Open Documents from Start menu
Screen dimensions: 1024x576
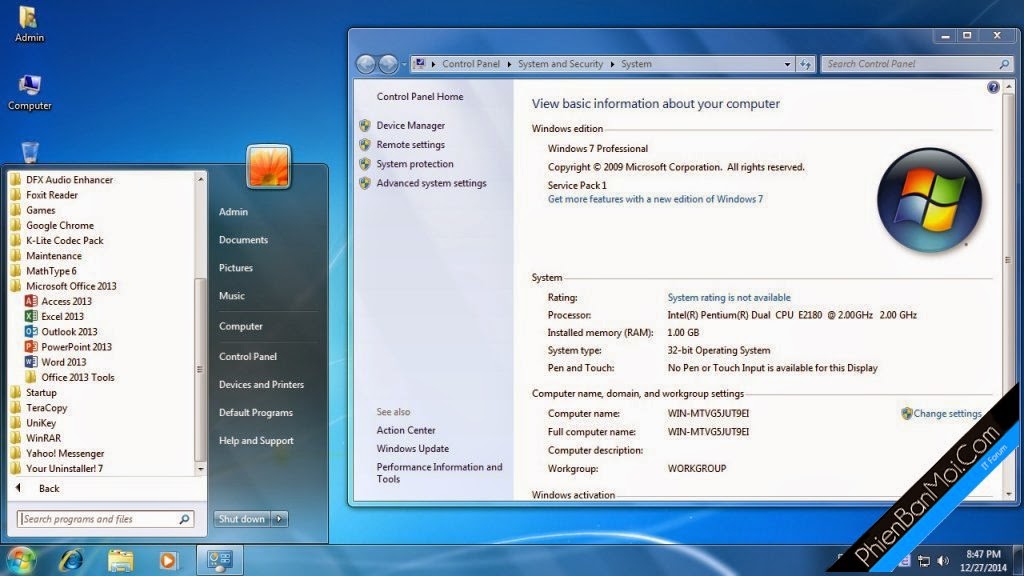pyautogui.click(x=243, y=240)
